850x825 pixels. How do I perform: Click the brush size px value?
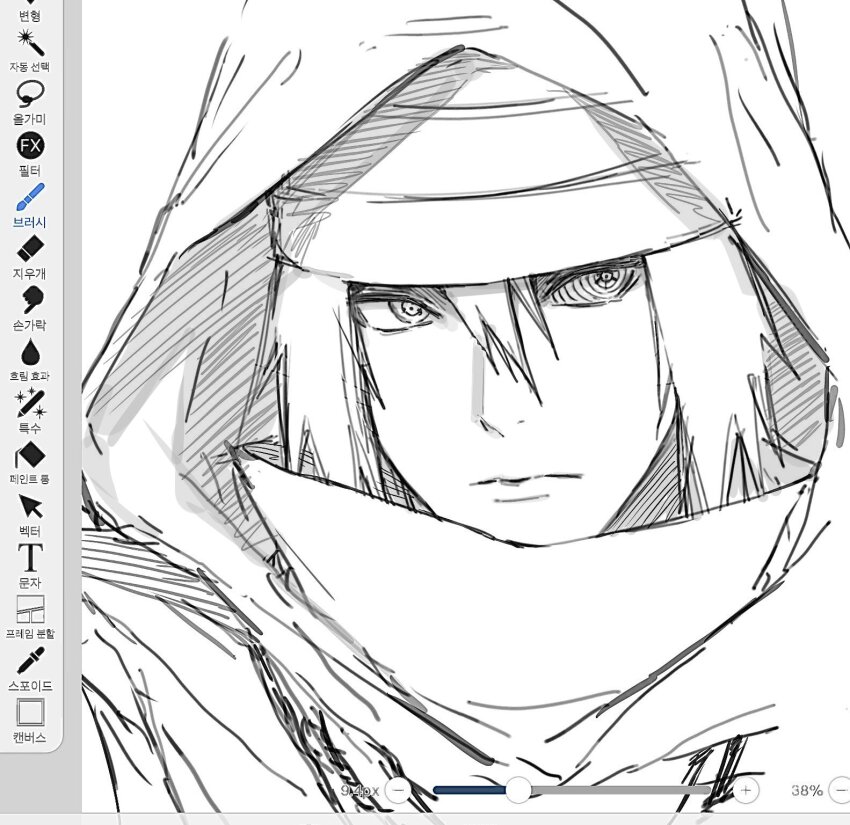pyautogui.click(x=360, y=790)
